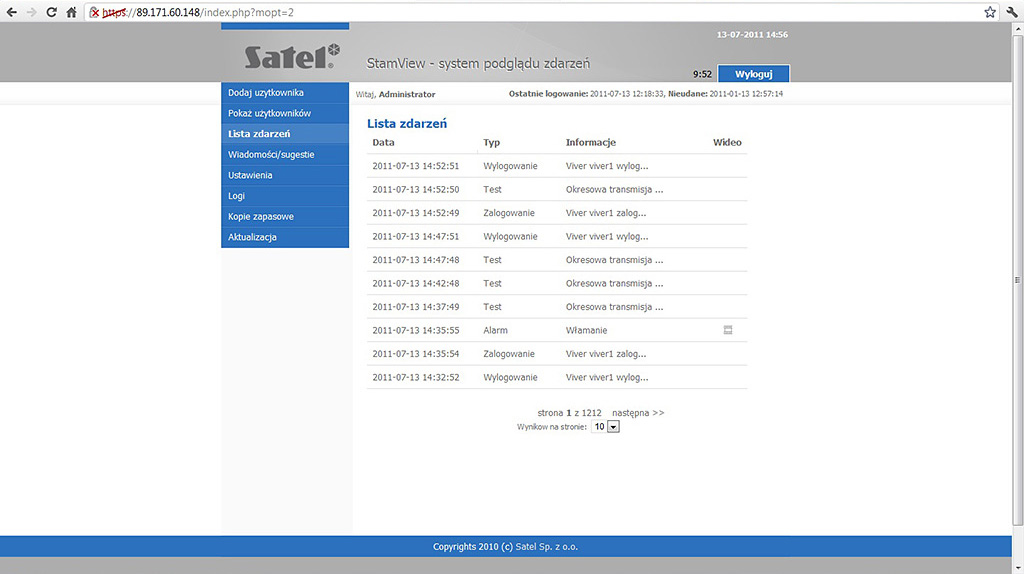Click the Satel logo
The image size is (1024, 574).
point(292,56)
